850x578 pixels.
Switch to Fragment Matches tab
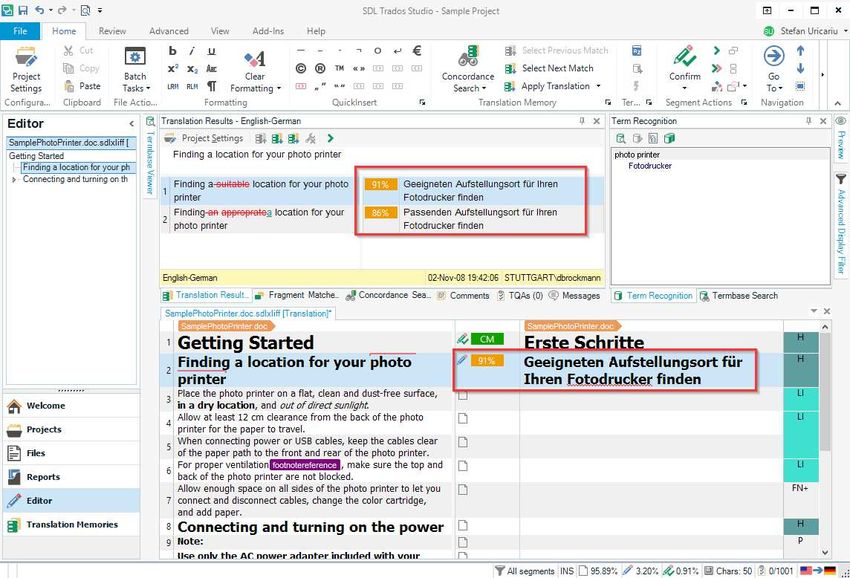point(297,295)
